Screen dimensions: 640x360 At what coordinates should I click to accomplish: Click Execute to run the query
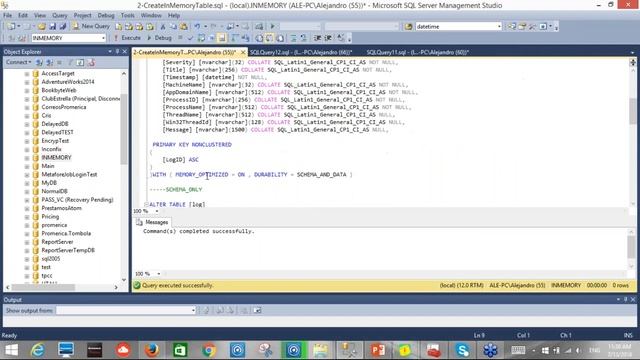127,38
